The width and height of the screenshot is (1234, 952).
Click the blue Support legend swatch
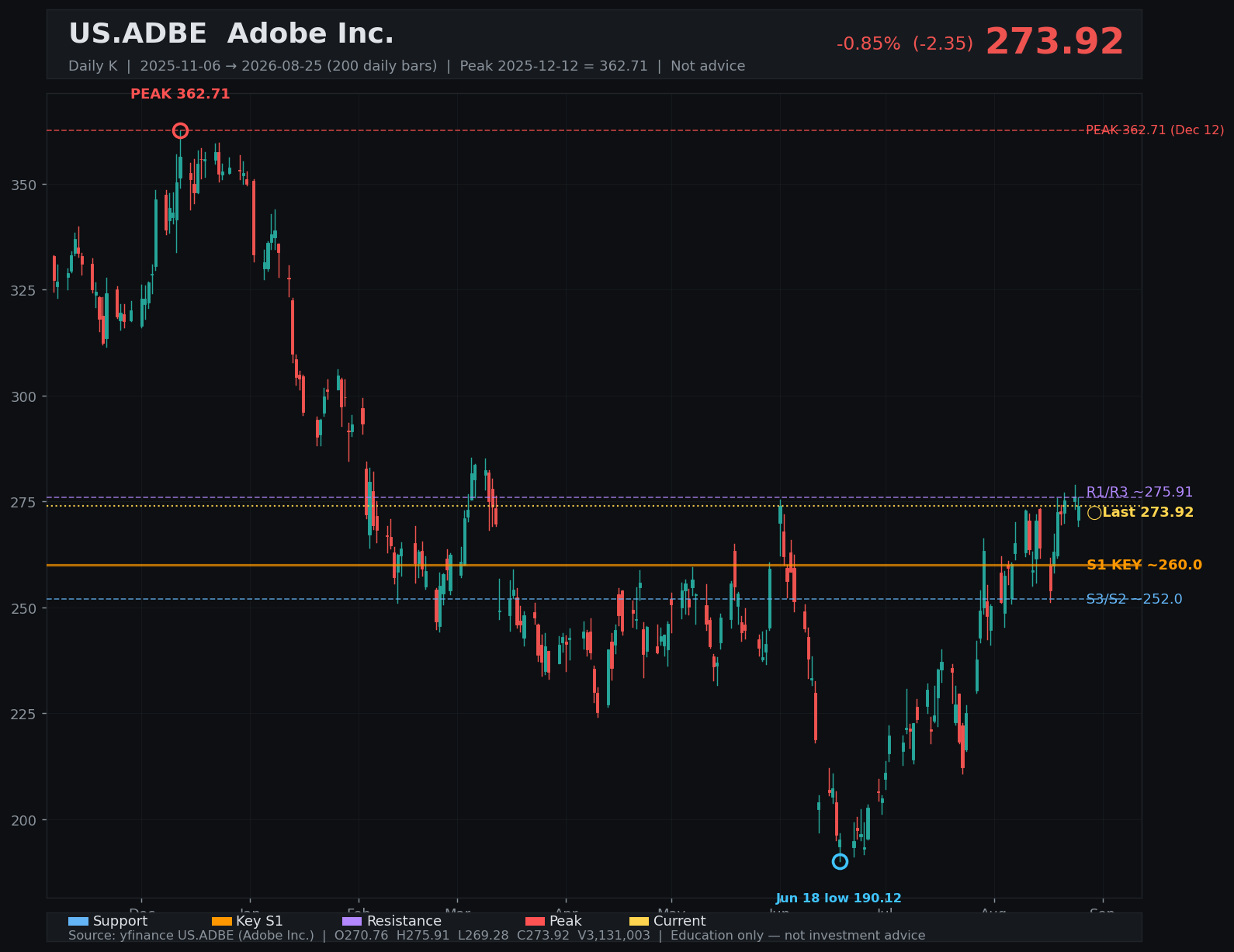click(x=78, y=921)
